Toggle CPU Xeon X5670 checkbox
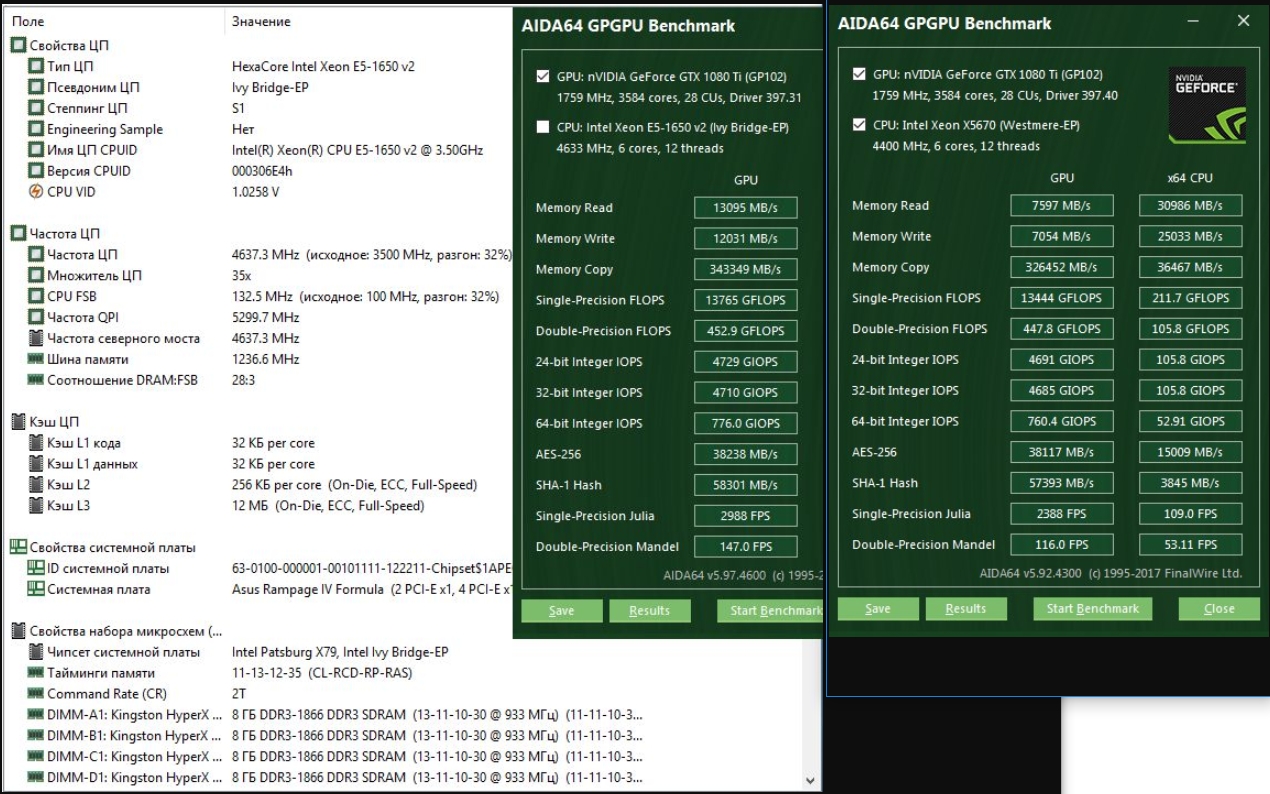Screen dimensions: 1270x794 [x=859, y=125]
